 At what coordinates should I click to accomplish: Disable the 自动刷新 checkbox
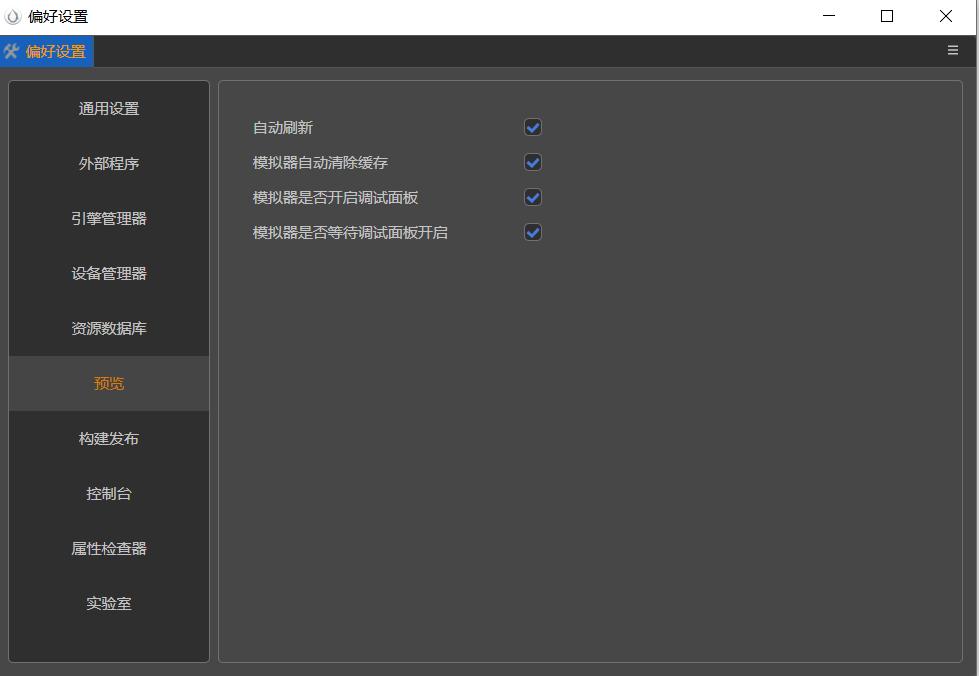coord(533,127)
